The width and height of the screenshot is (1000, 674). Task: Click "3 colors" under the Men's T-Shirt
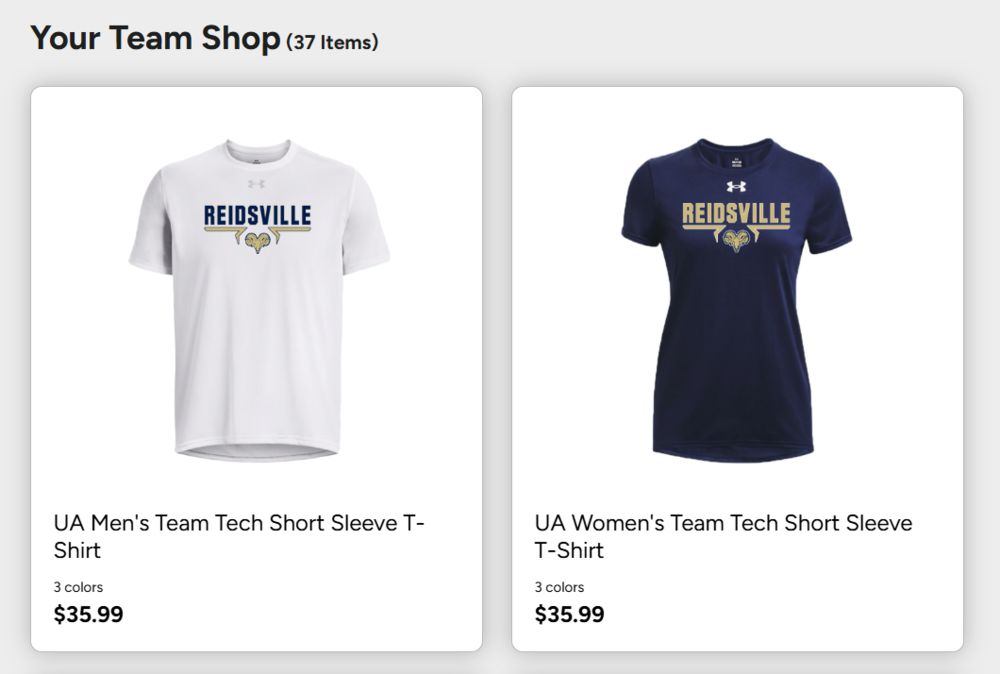(78, 587)
